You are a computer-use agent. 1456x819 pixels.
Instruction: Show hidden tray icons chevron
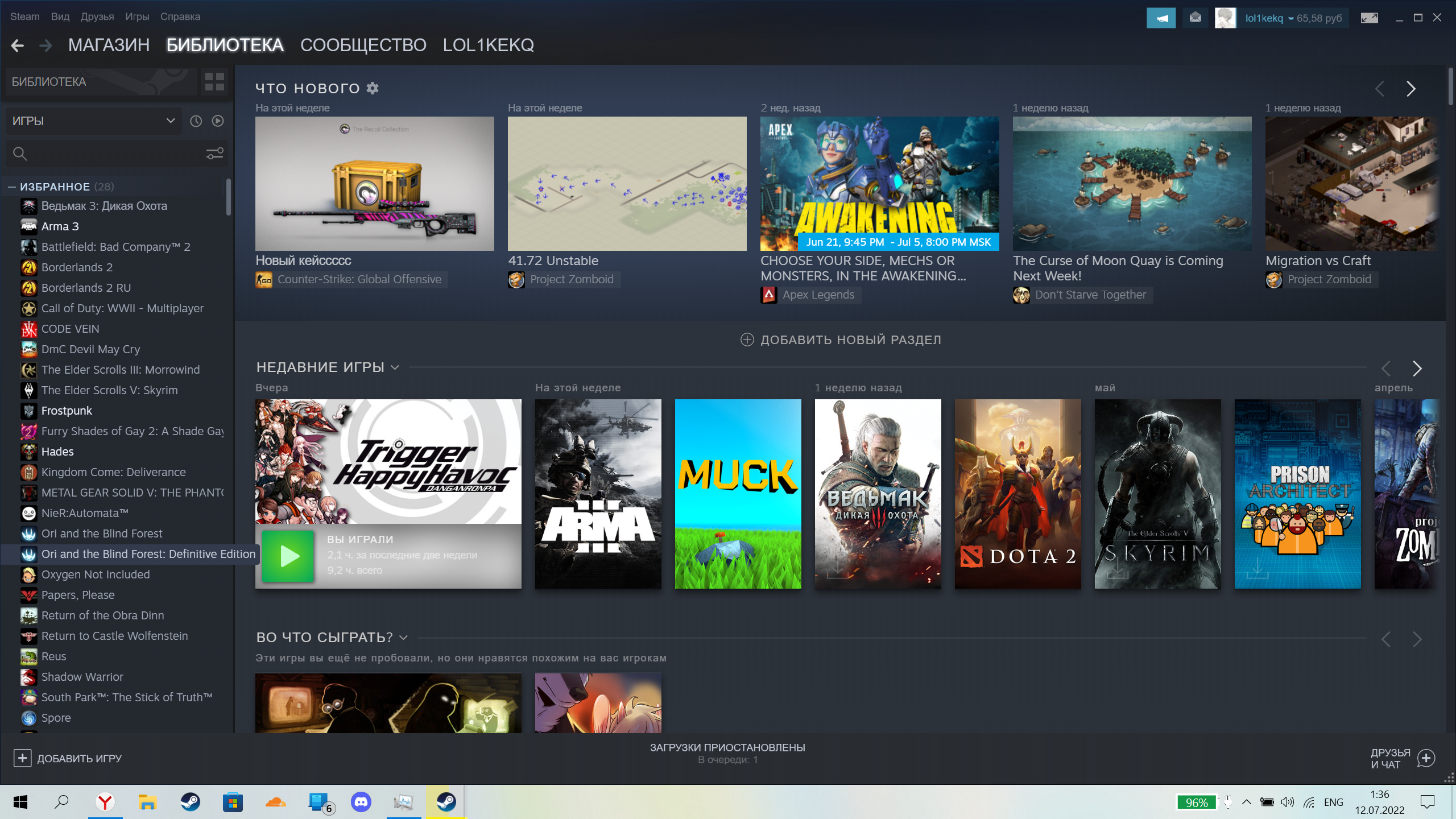[1246, 802]
